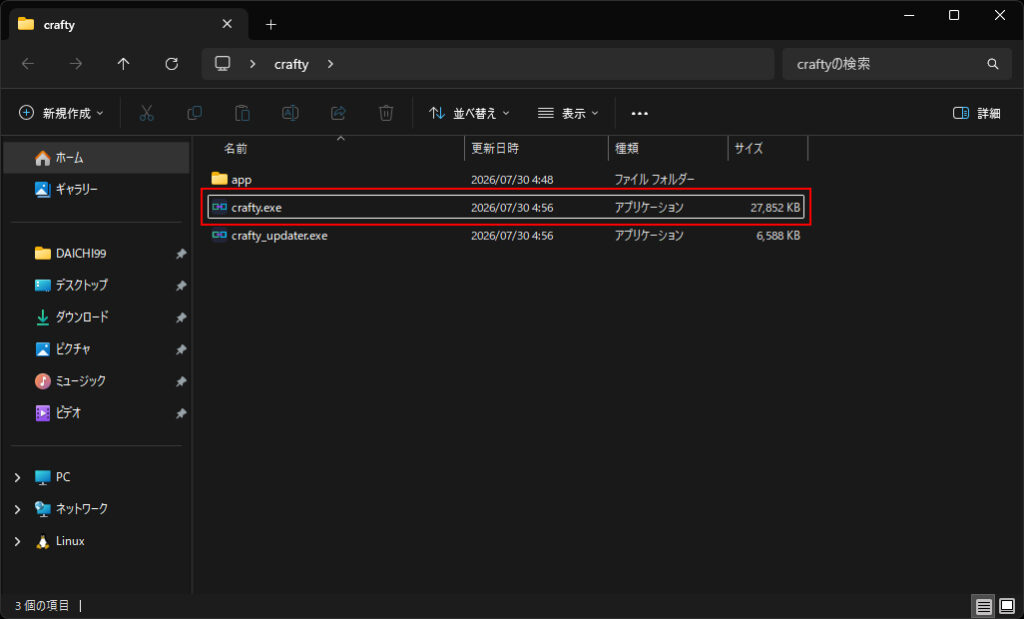Image resolution: width=1024 pixels, height=619 pixels.
Task: Click the Paste clipboard icon in toolbar
Action: [242, 113]
